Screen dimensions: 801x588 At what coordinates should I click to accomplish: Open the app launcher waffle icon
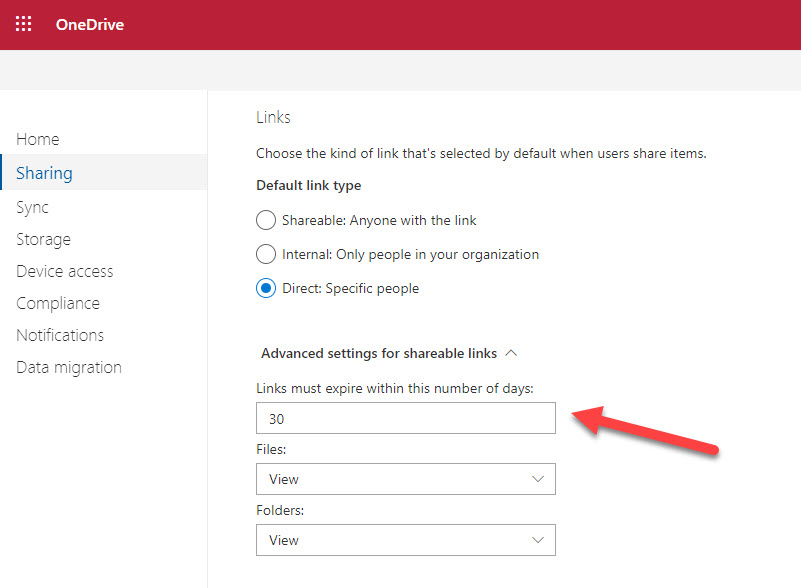pos(24,24)
